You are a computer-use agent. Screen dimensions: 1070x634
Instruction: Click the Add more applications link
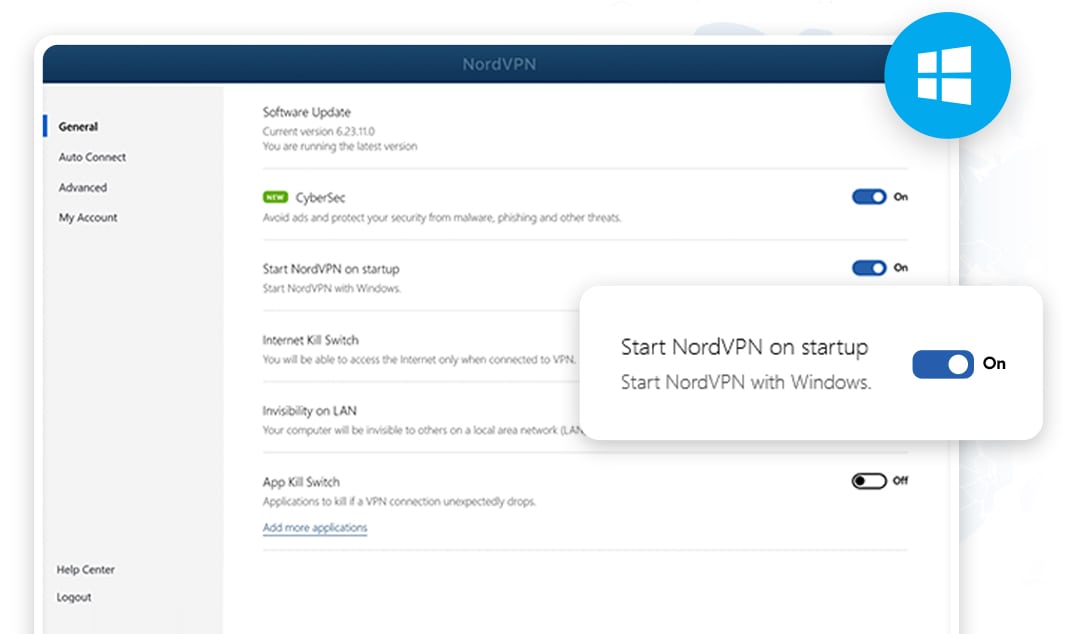click(x=315, y=528)
